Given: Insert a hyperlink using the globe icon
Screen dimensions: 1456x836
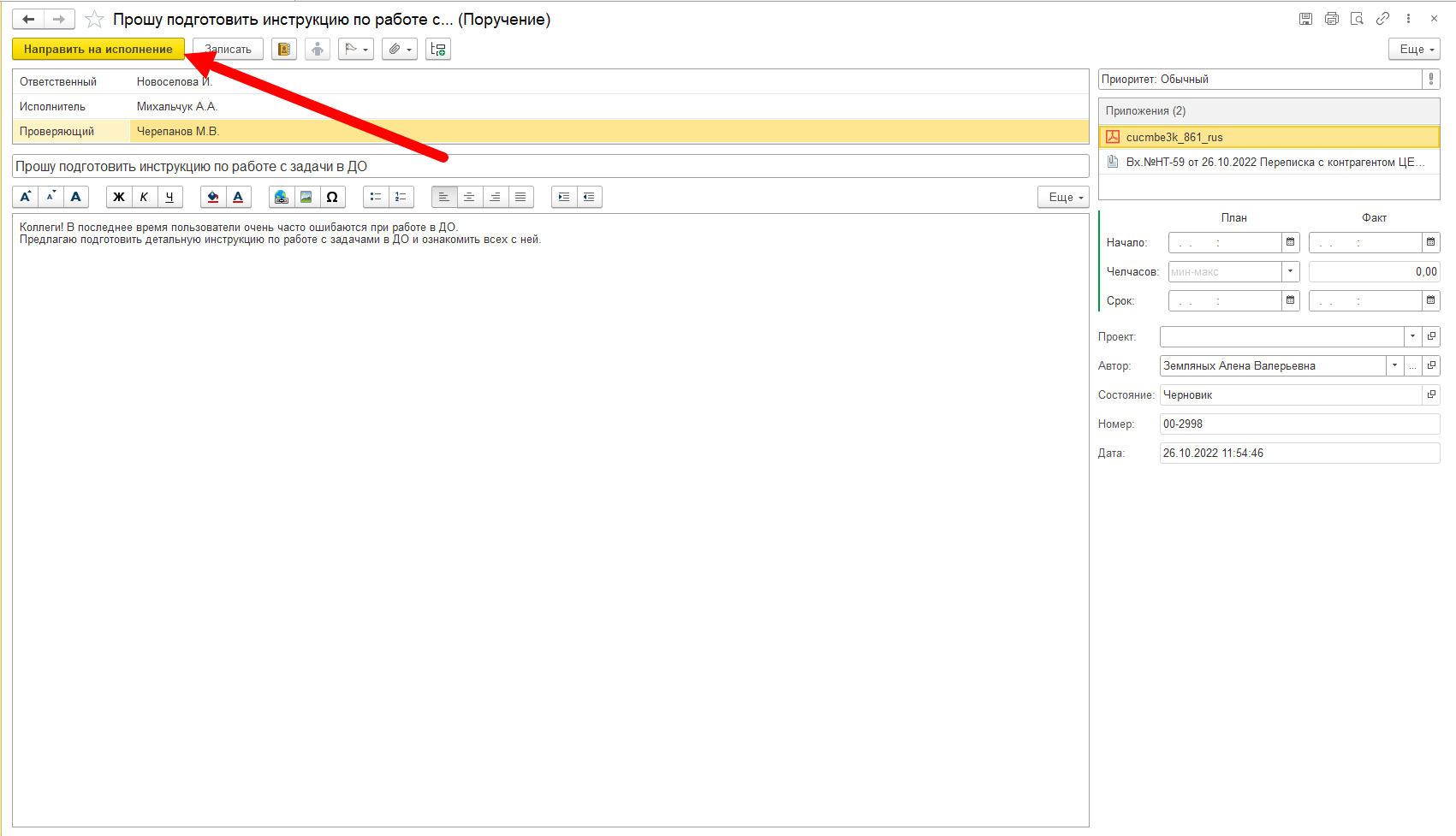Looking at the screenshot, I should point(281,197).
